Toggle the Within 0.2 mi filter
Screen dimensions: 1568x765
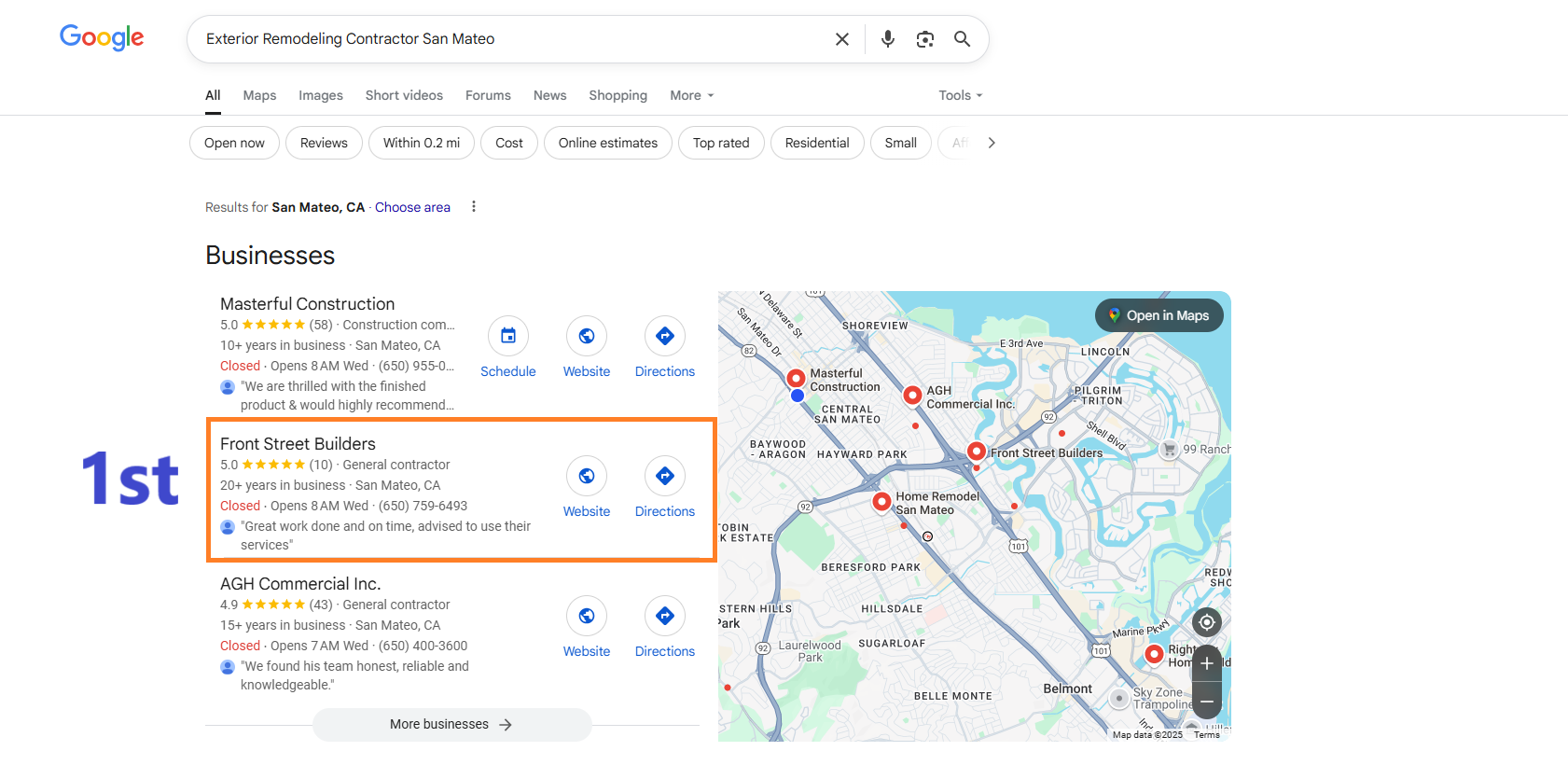coord(422,143)
